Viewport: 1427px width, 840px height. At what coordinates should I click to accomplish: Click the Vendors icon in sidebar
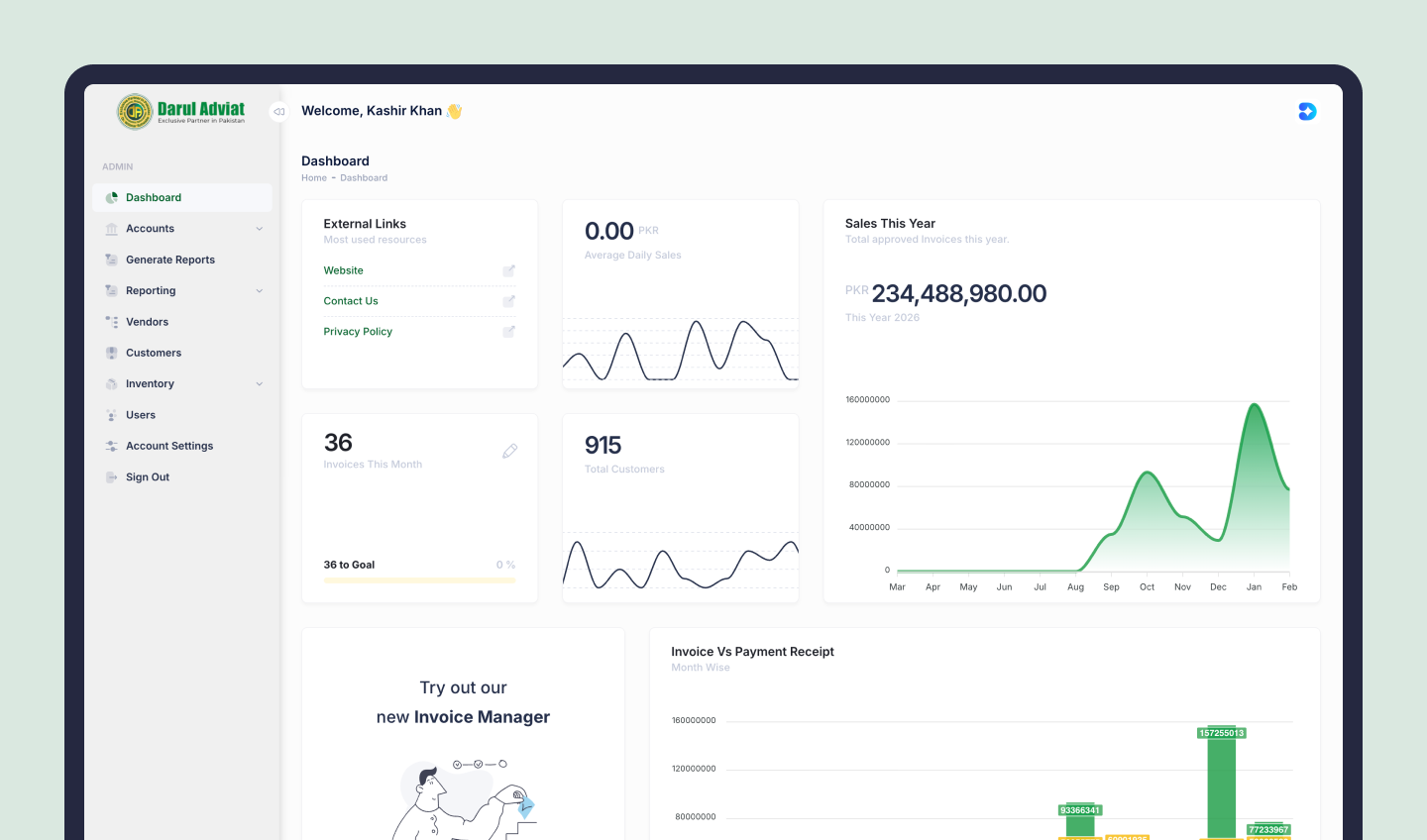pos(112,322)
